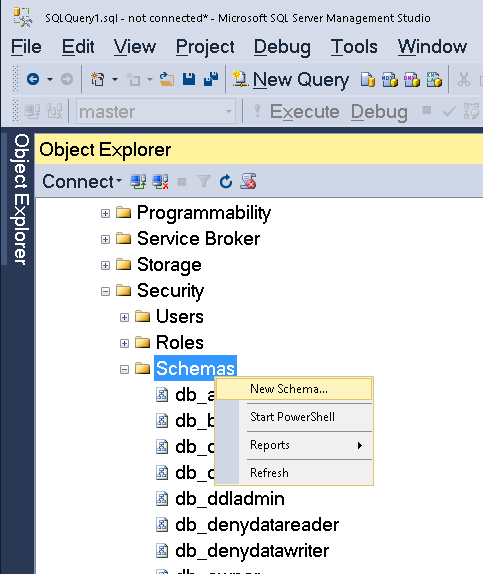Open the Navigate Backward history dropdown arrow

[x=50, y=79]
